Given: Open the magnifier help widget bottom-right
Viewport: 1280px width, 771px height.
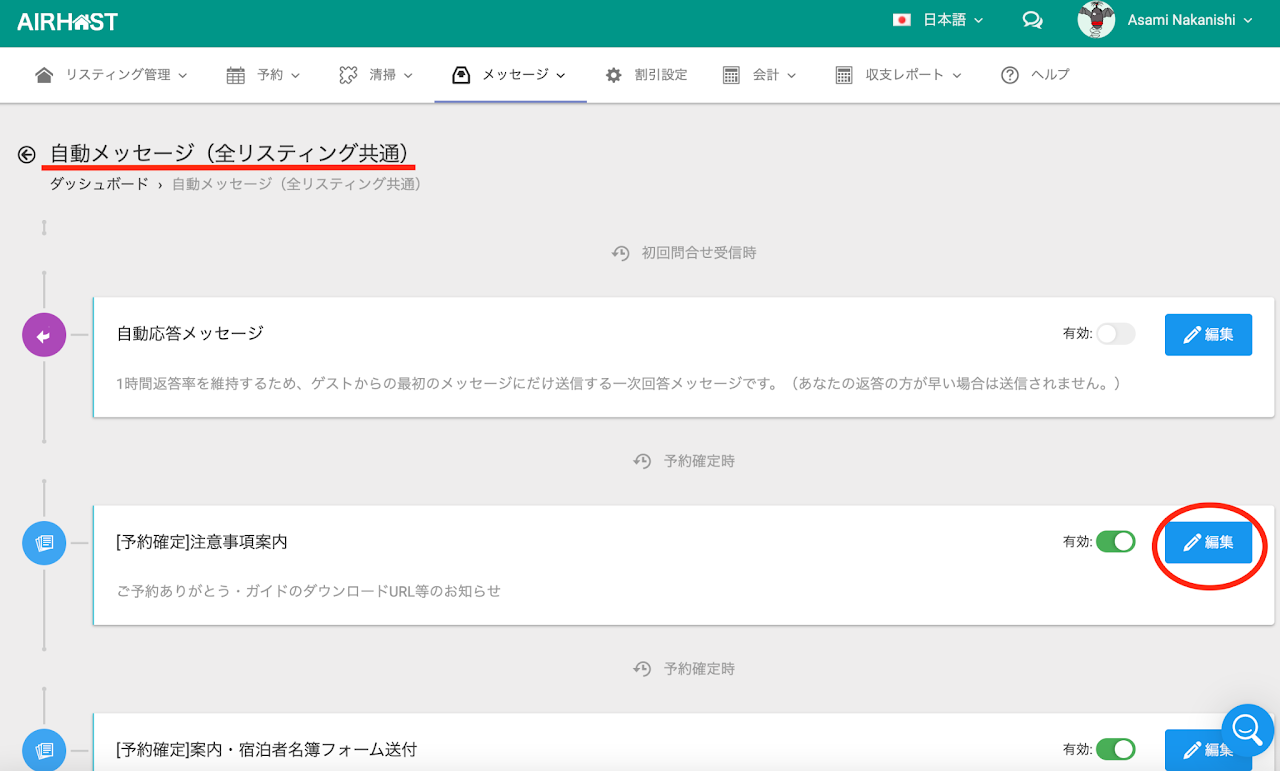Looking at the screenshot, I should point(1247,727).
